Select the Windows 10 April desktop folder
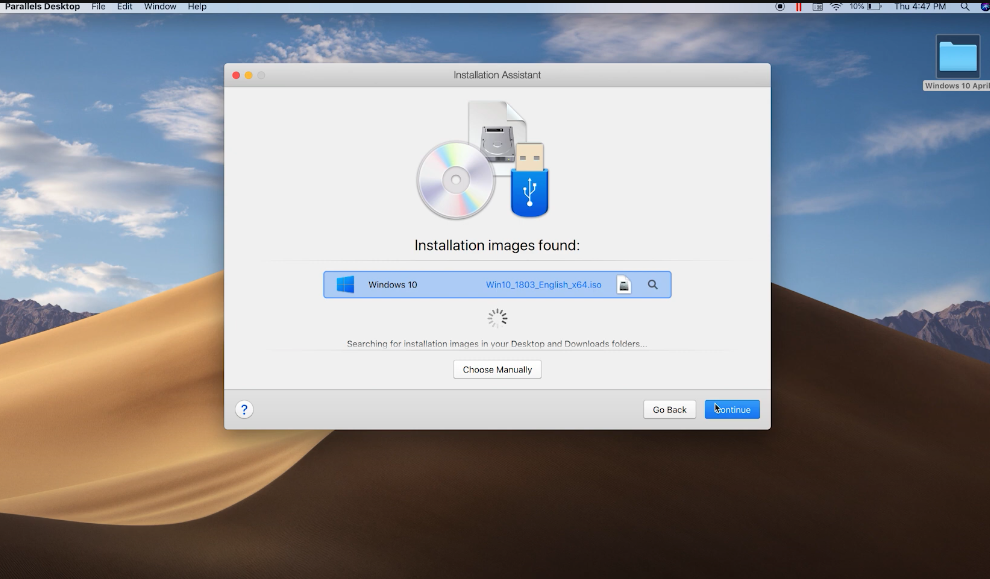The height and width of the screenshot is (579, 990). (x=958, y=63)
